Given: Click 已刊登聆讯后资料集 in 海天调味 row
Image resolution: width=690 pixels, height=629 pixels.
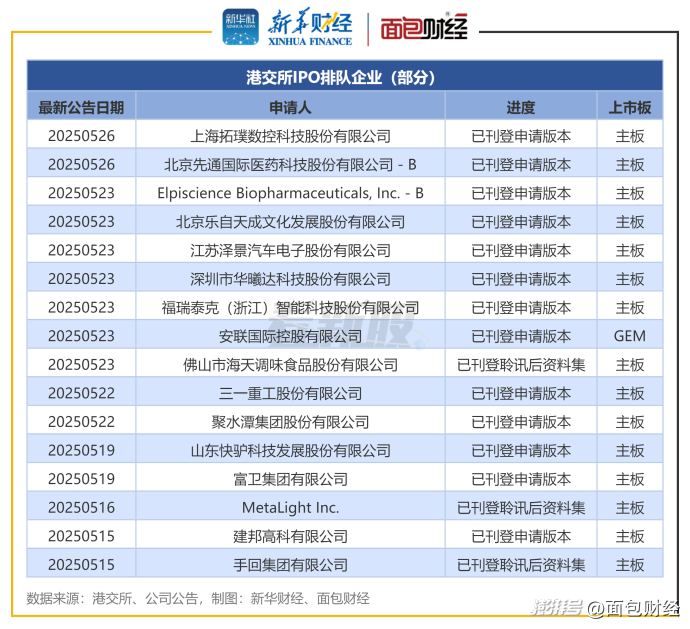Looking at the screenshot, I should 521,365.
